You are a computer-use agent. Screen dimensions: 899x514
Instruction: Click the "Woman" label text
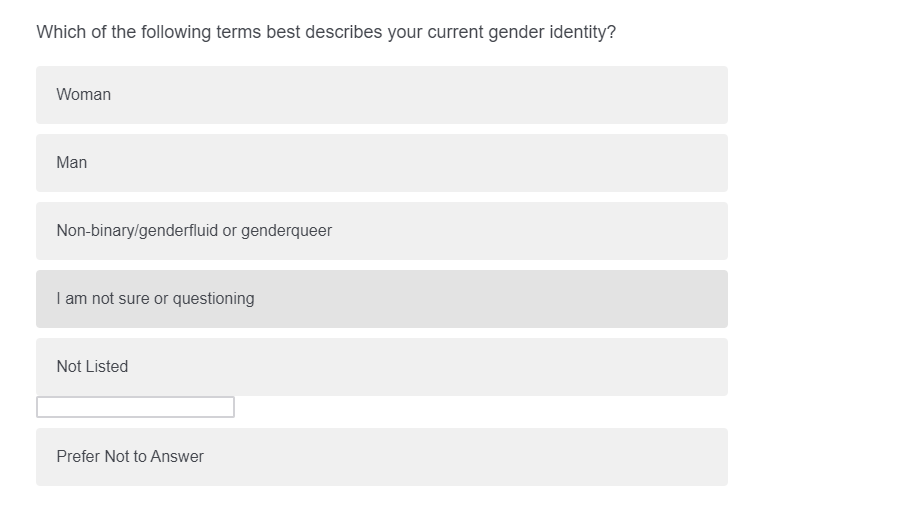point(84,95)
